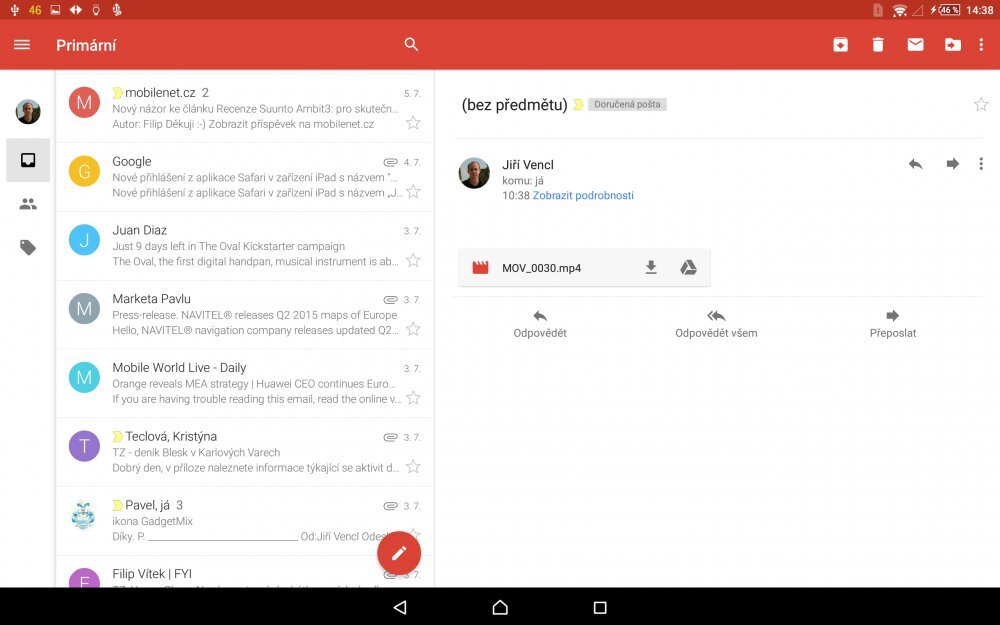1000x625 pixels.
Task: Save the attachment to Google Drive
Action: pyautogui.click(x=689, y=267)
